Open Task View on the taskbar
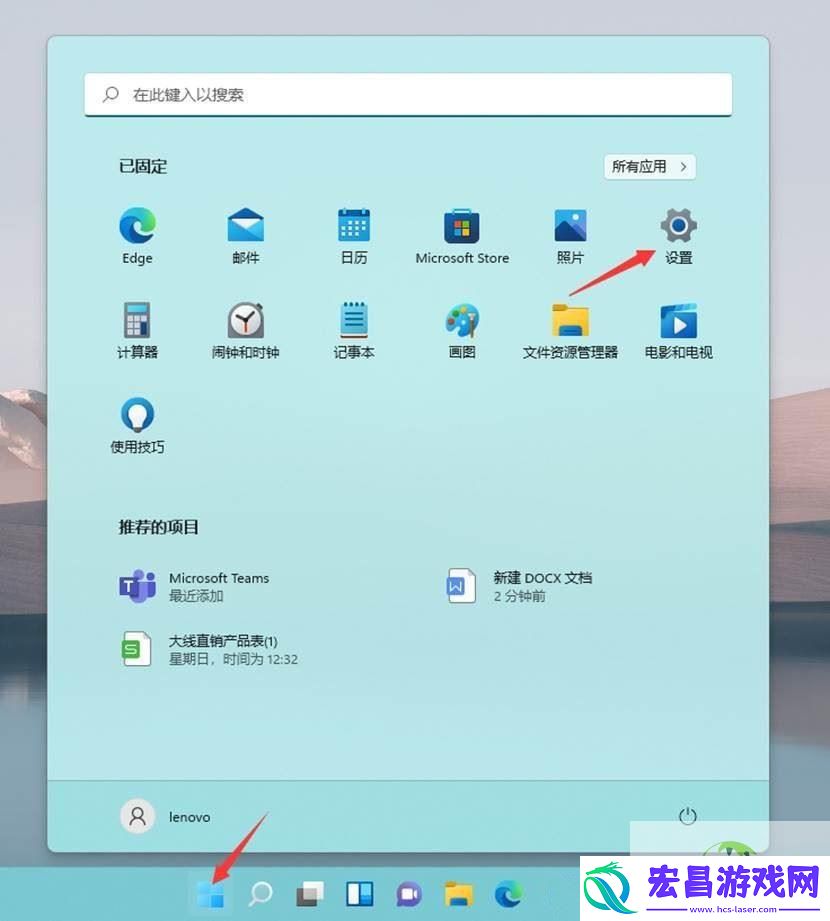 (310, 895)
